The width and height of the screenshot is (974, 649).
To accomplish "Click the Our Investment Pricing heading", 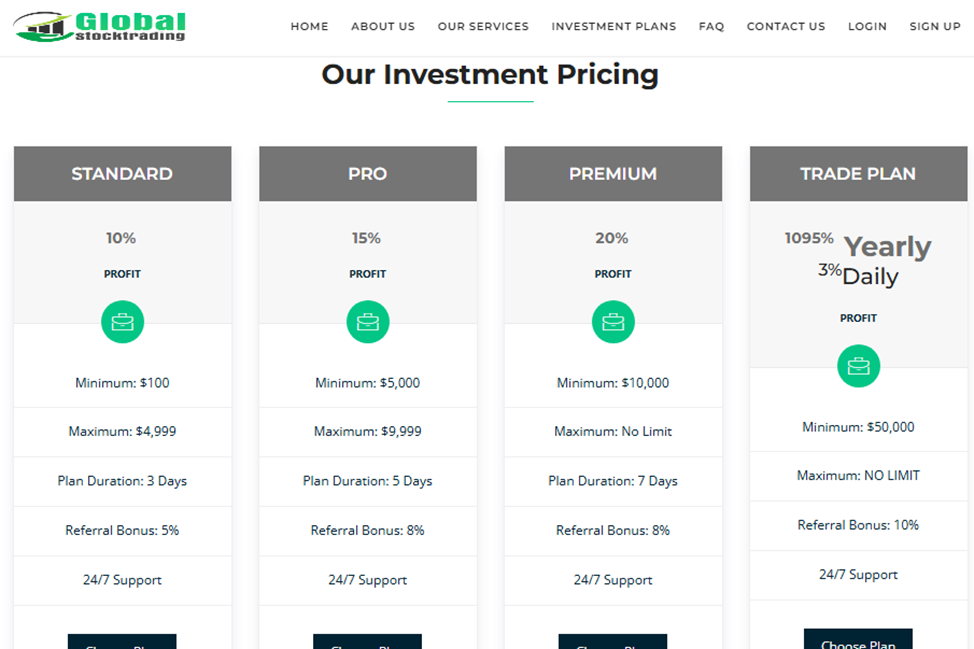I will [x=490, y=75].
